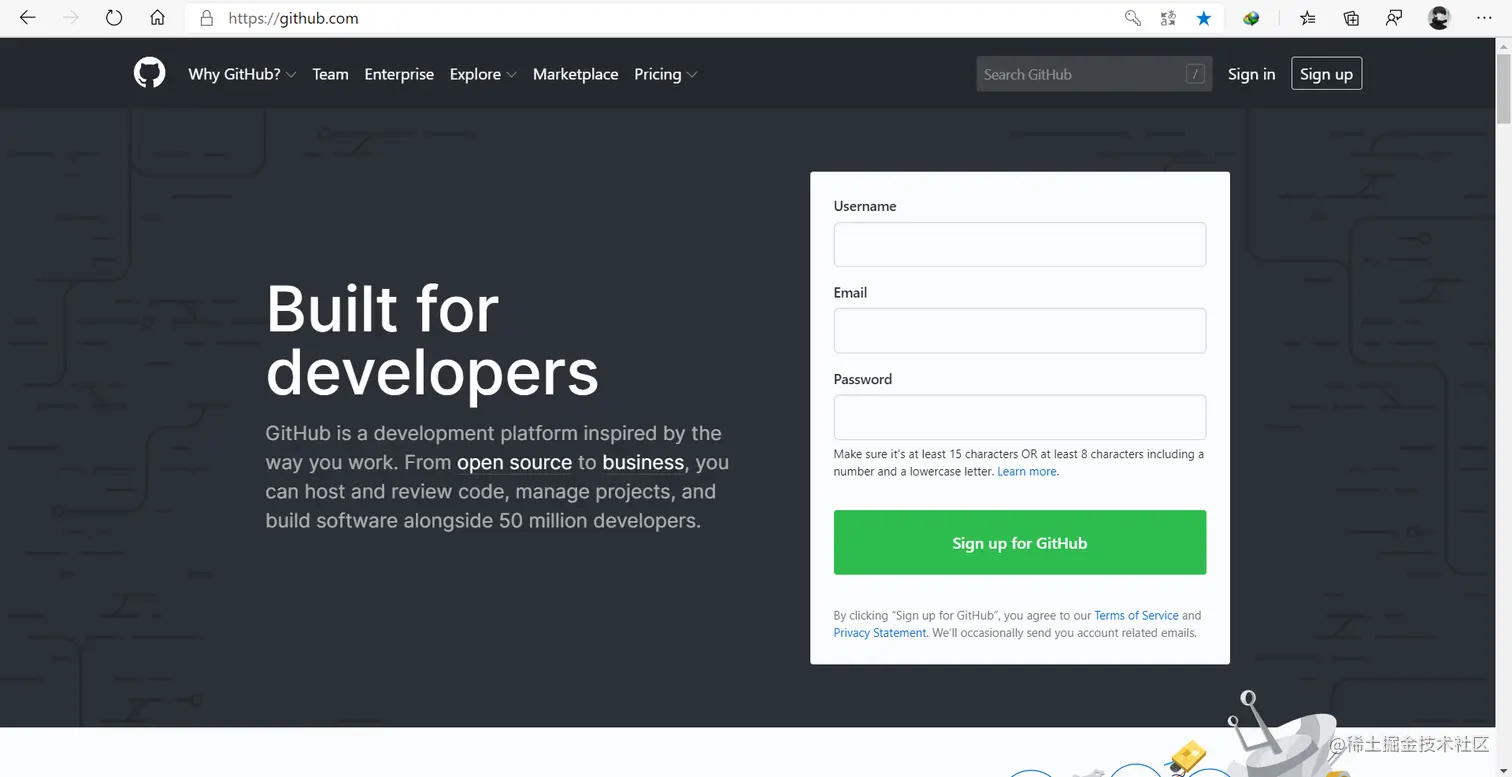This screenshot has width=1512, height=777.
Task: Go to the browser Home icon
Action: tap(157, 18)
